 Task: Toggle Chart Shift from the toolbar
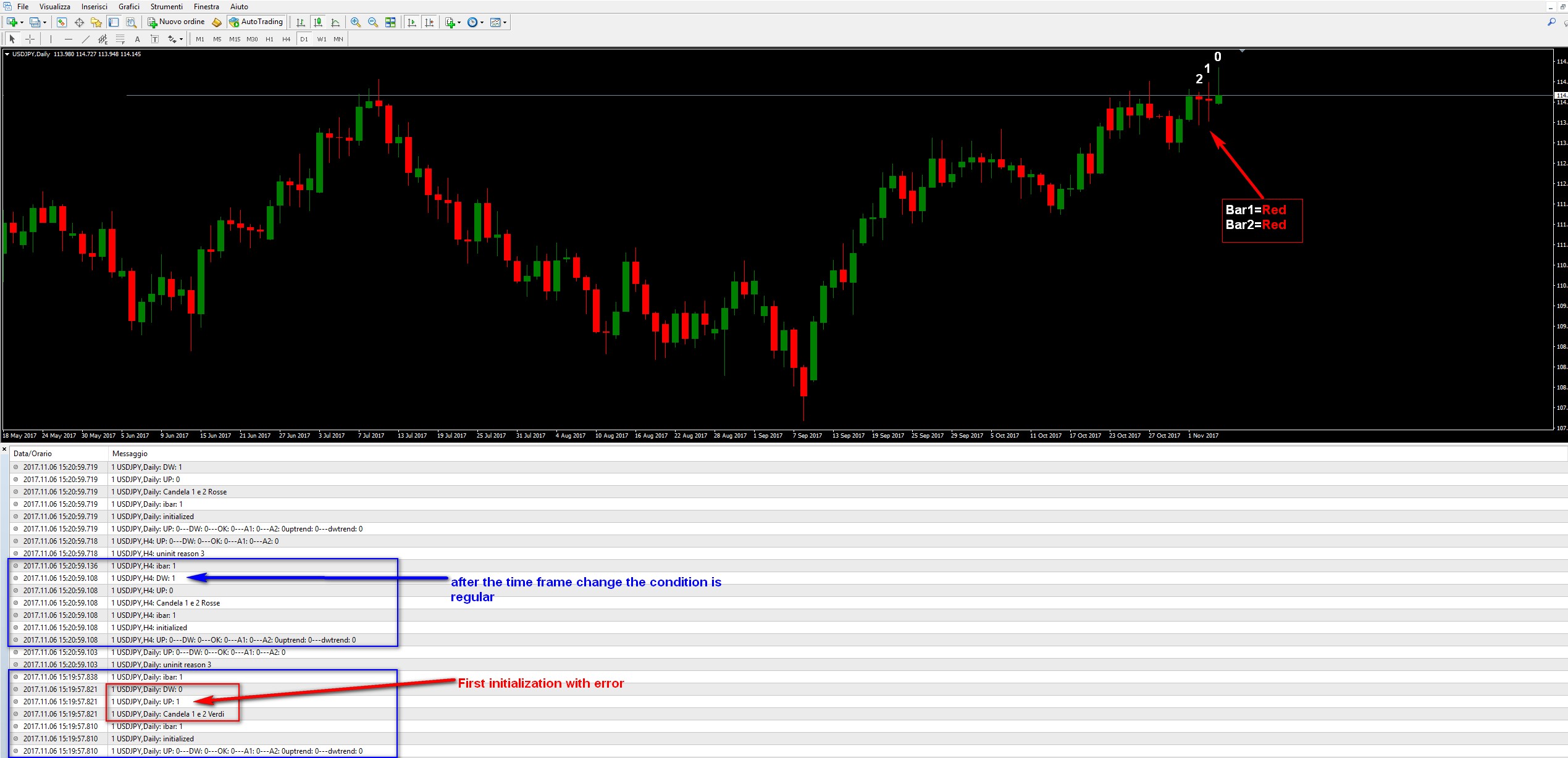pyautogui.click(x=429, y=22)
